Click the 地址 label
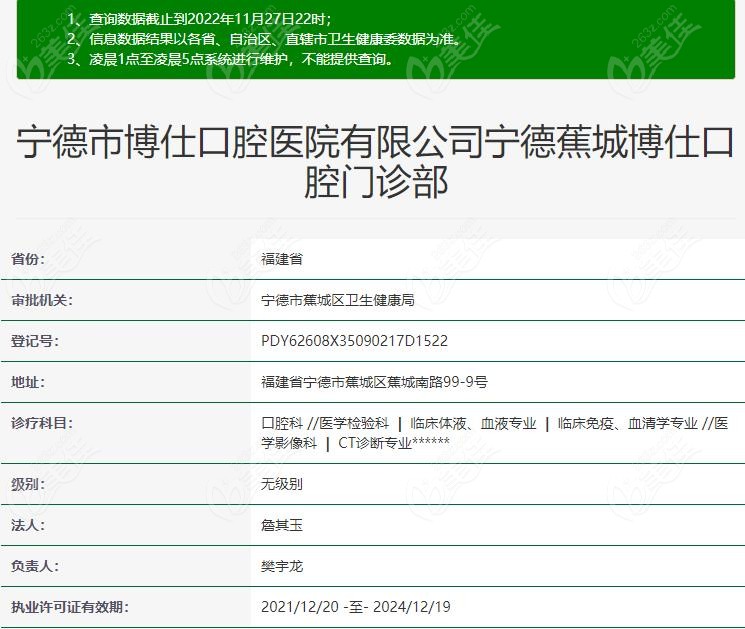 click(x=28, y=382)
